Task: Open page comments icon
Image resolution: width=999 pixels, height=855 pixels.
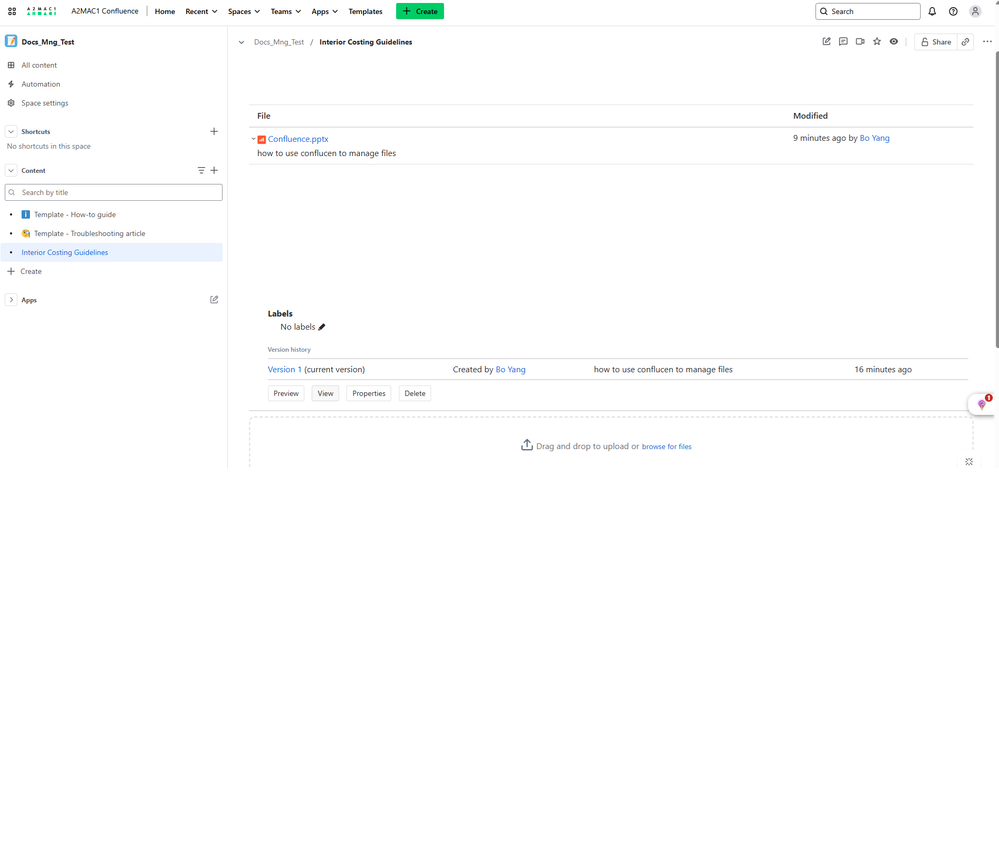Action: tap(843, 41)
